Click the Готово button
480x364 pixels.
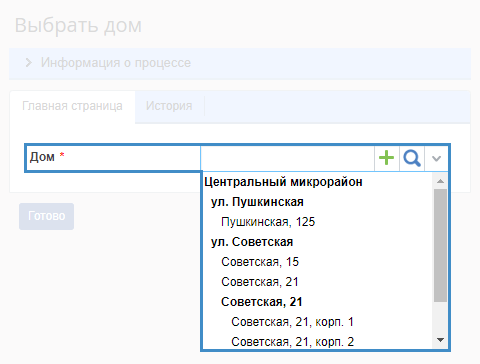46,216
